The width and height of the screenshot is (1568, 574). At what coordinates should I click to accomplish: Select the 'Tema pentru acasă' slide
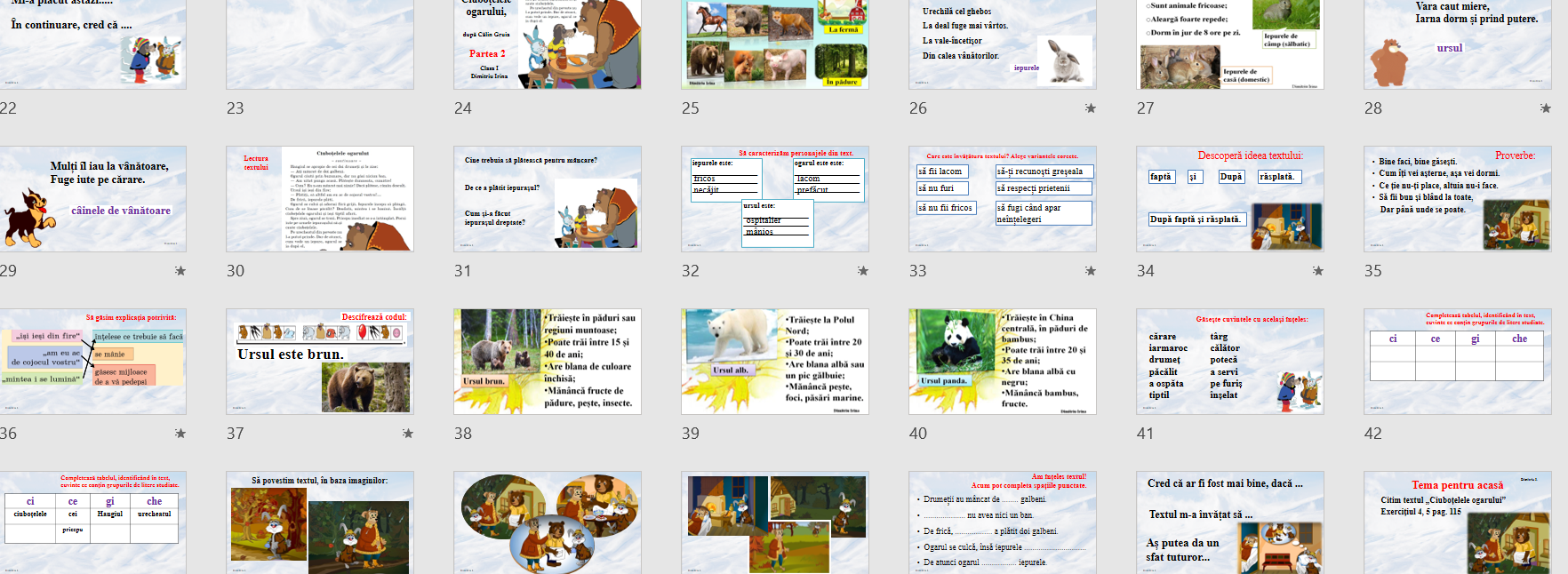click(x=1457, y=522)
